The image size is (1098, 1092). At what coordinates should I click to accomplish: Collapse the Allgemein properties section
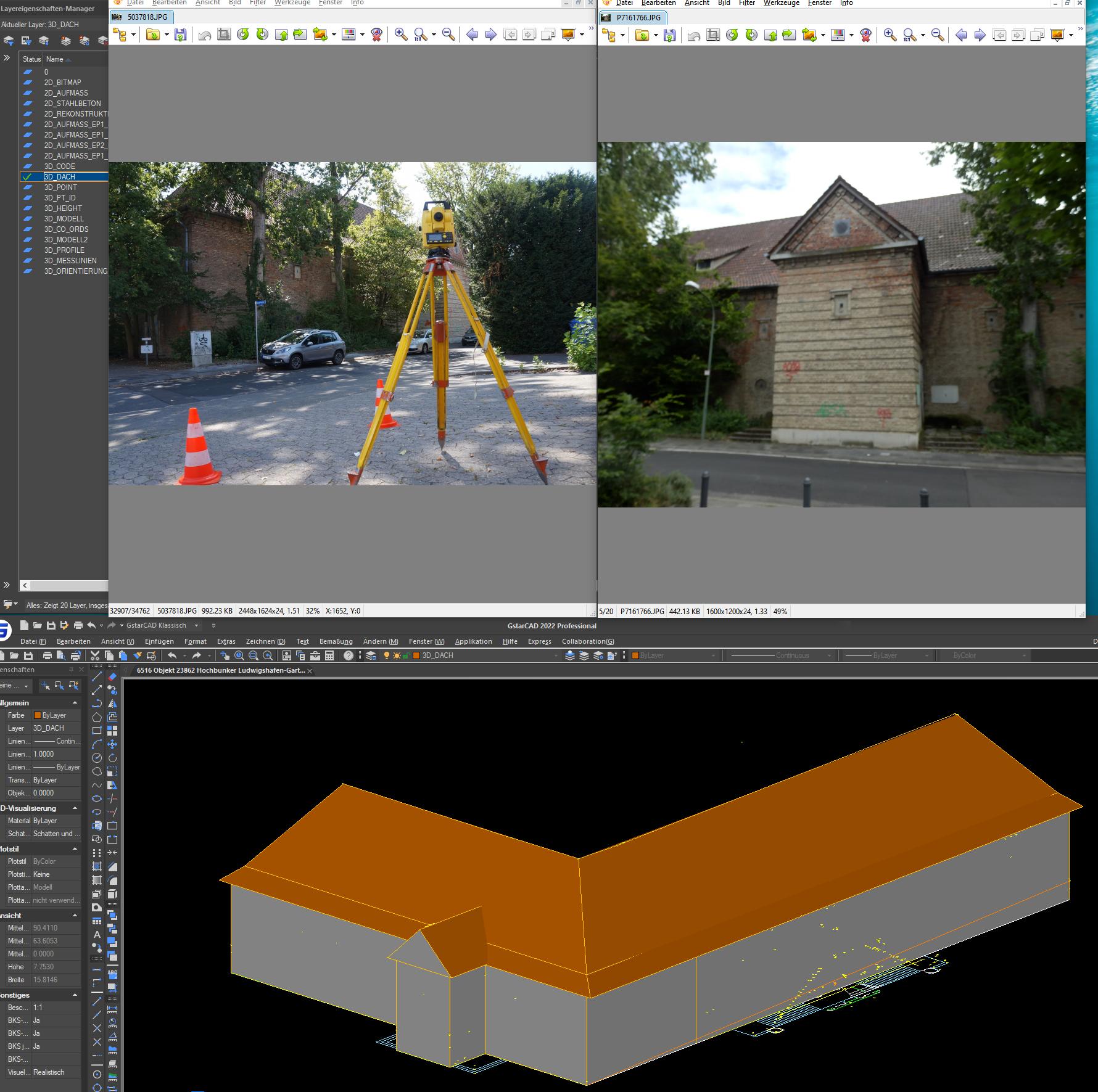click(75, 703)
